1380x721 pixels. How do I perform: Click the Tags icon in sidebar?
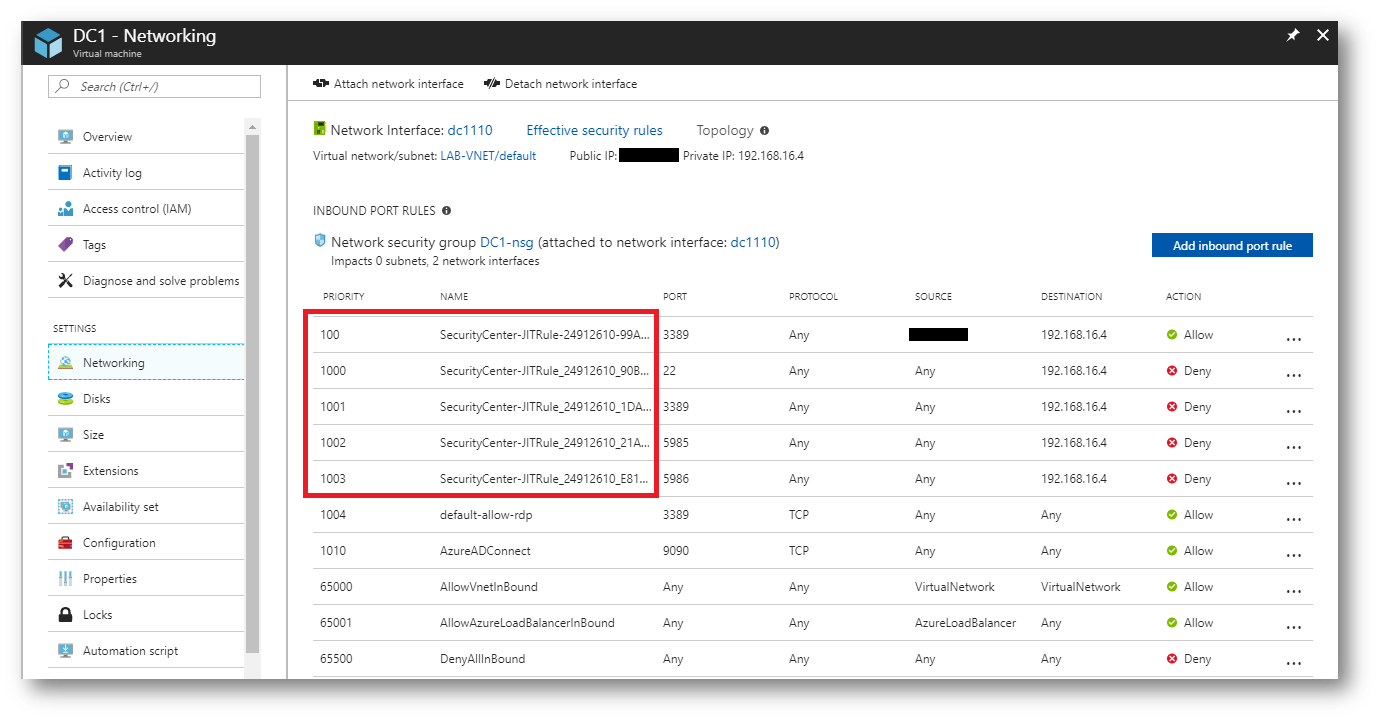(65, 245)
